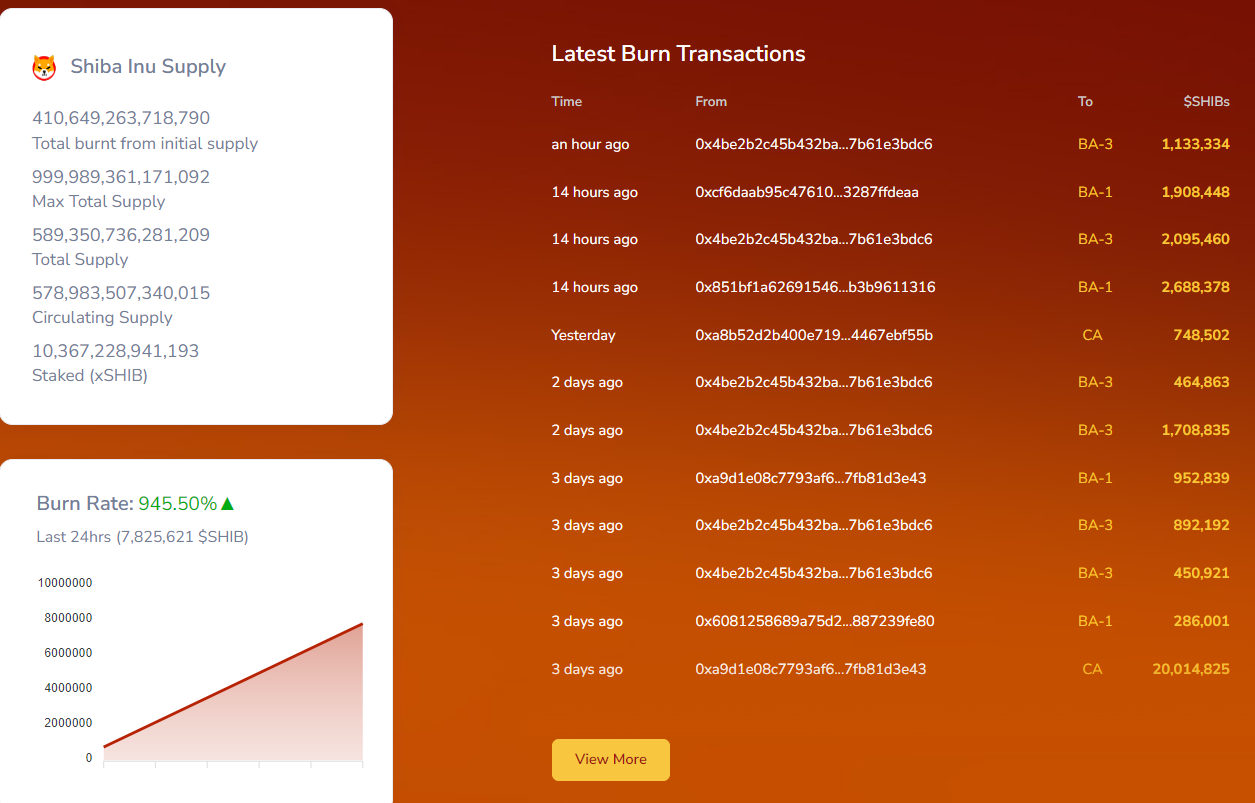Select the 748,502 burn amount

click(x=1202, y=335)
